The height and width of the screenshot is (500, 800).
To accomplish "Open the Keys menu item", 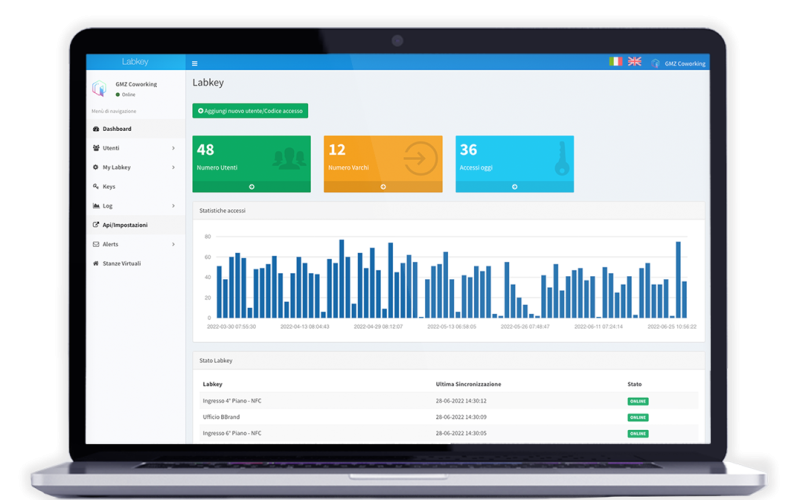I will [x=108, y=186].
